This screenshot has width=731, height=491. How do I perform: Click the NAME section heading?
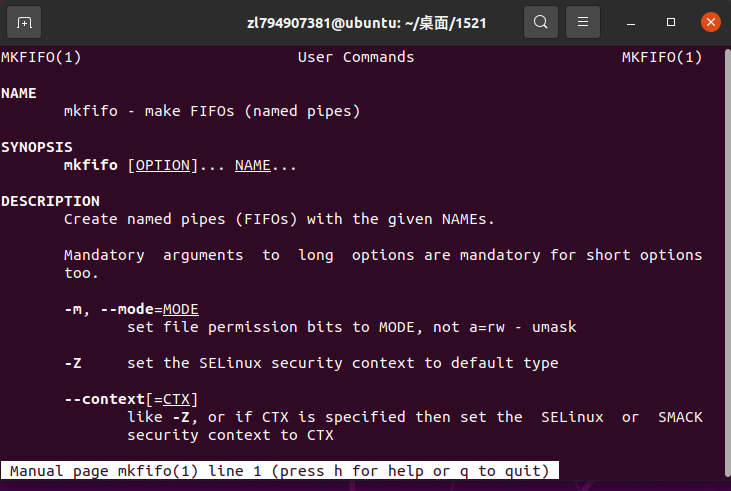pyautogui.click(x=19, y=93)
